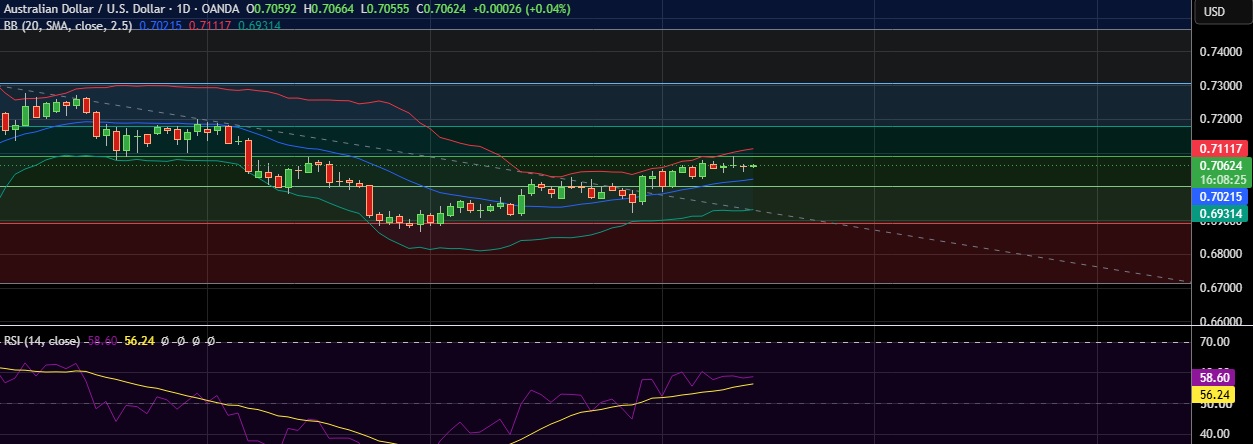The width and height of the screenshot is (1253, 444).
Task: Click the purple 58.60 RSI axis label
Action: [x=1214, y=378]
